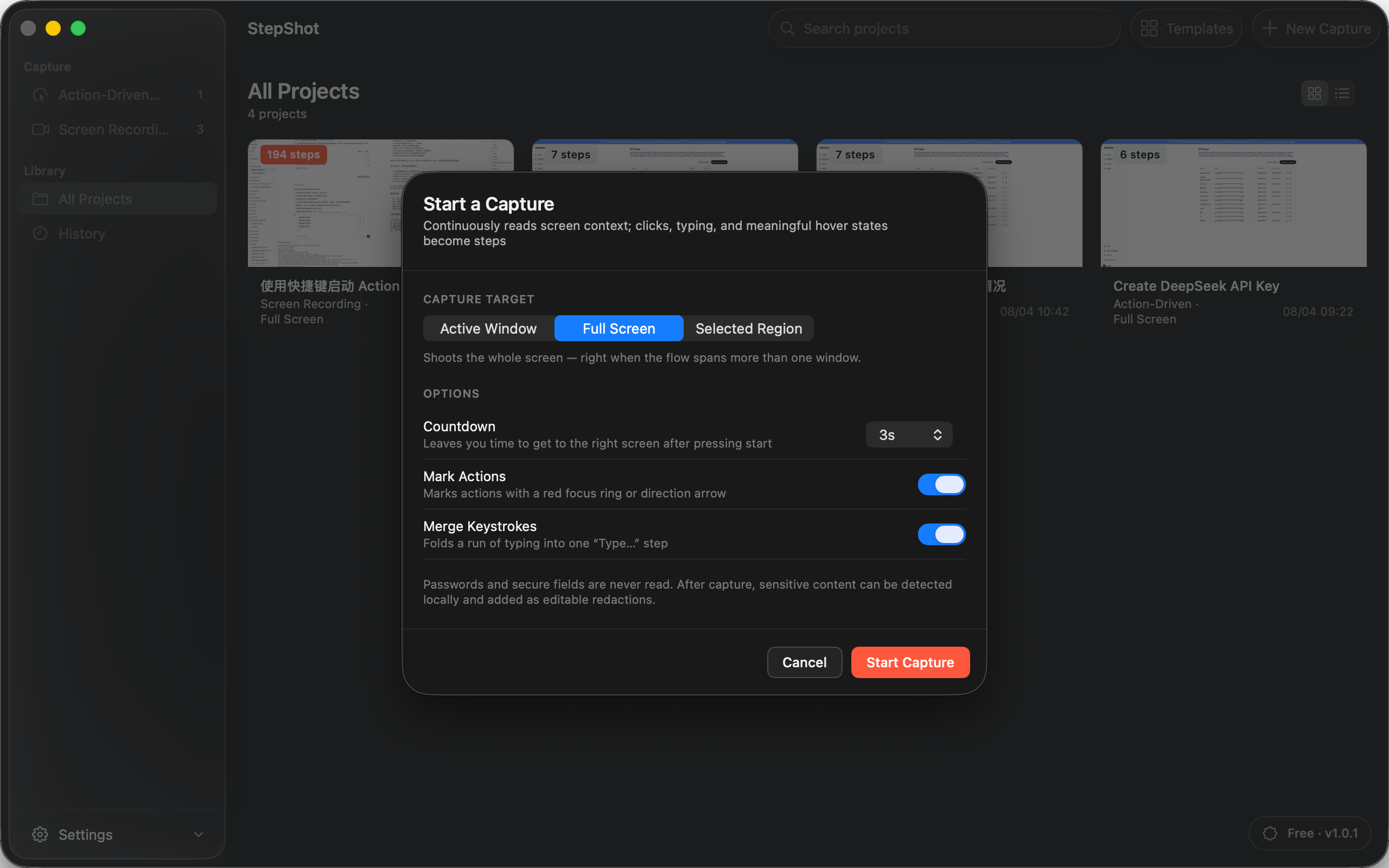Viewport: 1389px width, 868px height.
Task: Click the Free · v1.0.1 version badge
Action: (x=1310, y=833)
